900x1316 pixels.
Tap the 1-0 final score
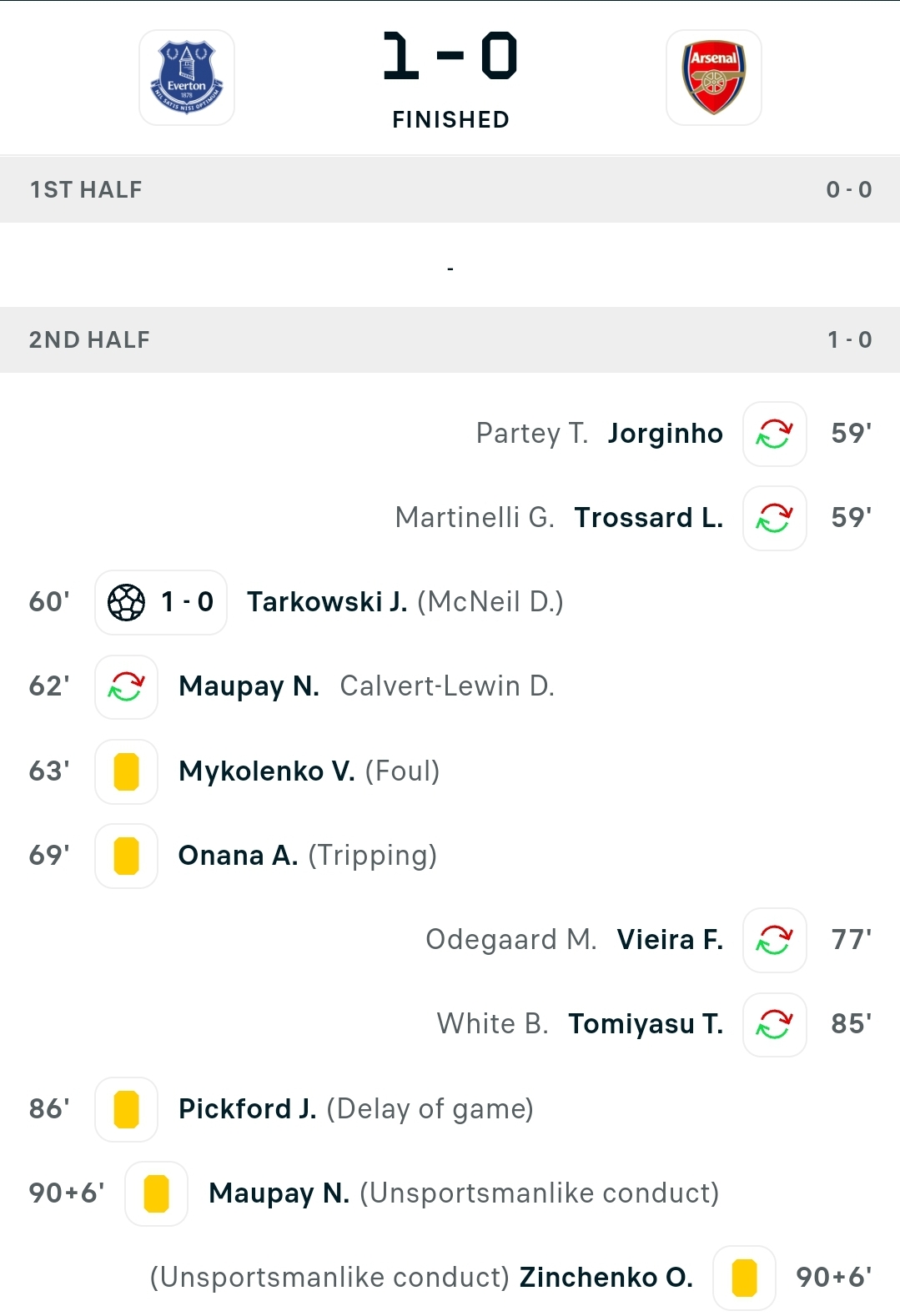(450, 57)
